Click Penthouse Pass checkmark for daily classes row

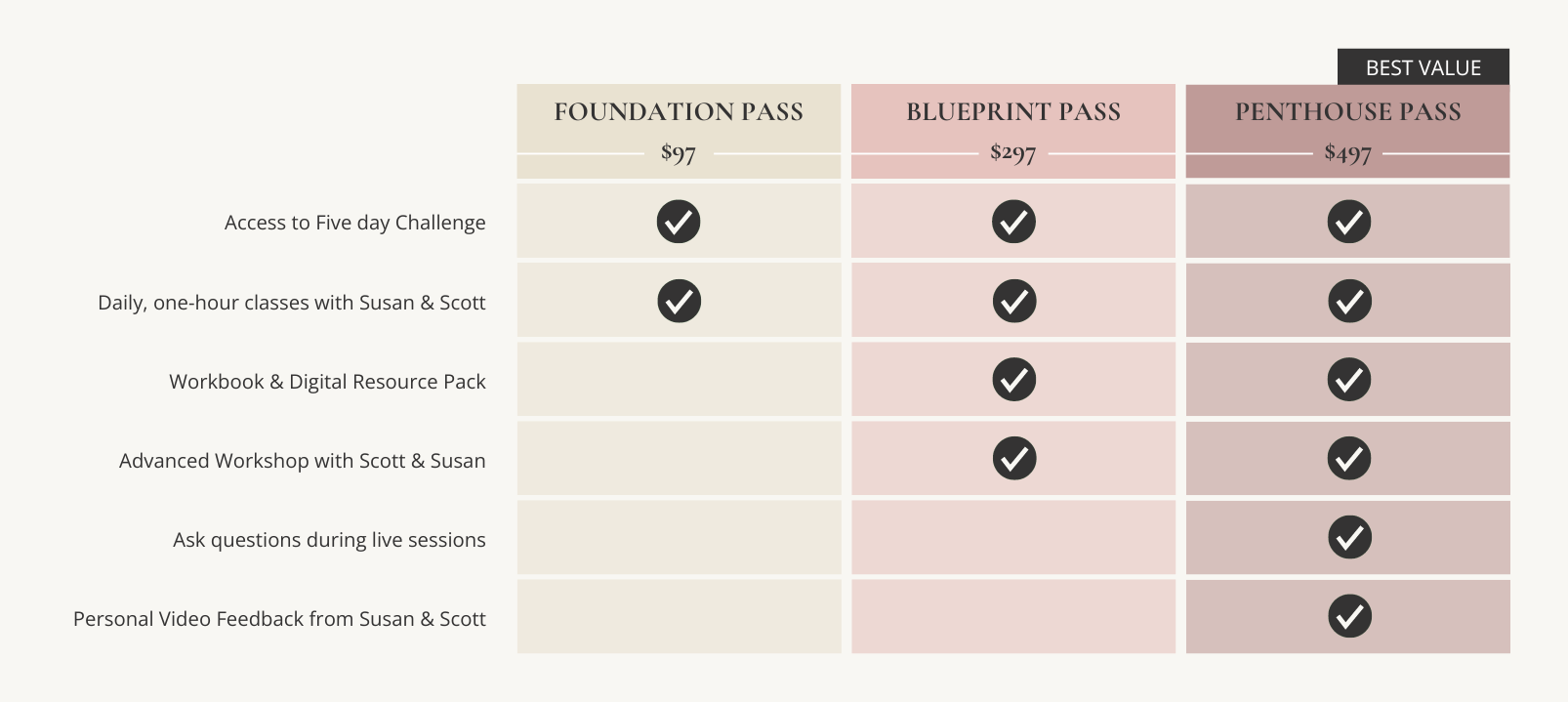click(x=1348, y=301)
